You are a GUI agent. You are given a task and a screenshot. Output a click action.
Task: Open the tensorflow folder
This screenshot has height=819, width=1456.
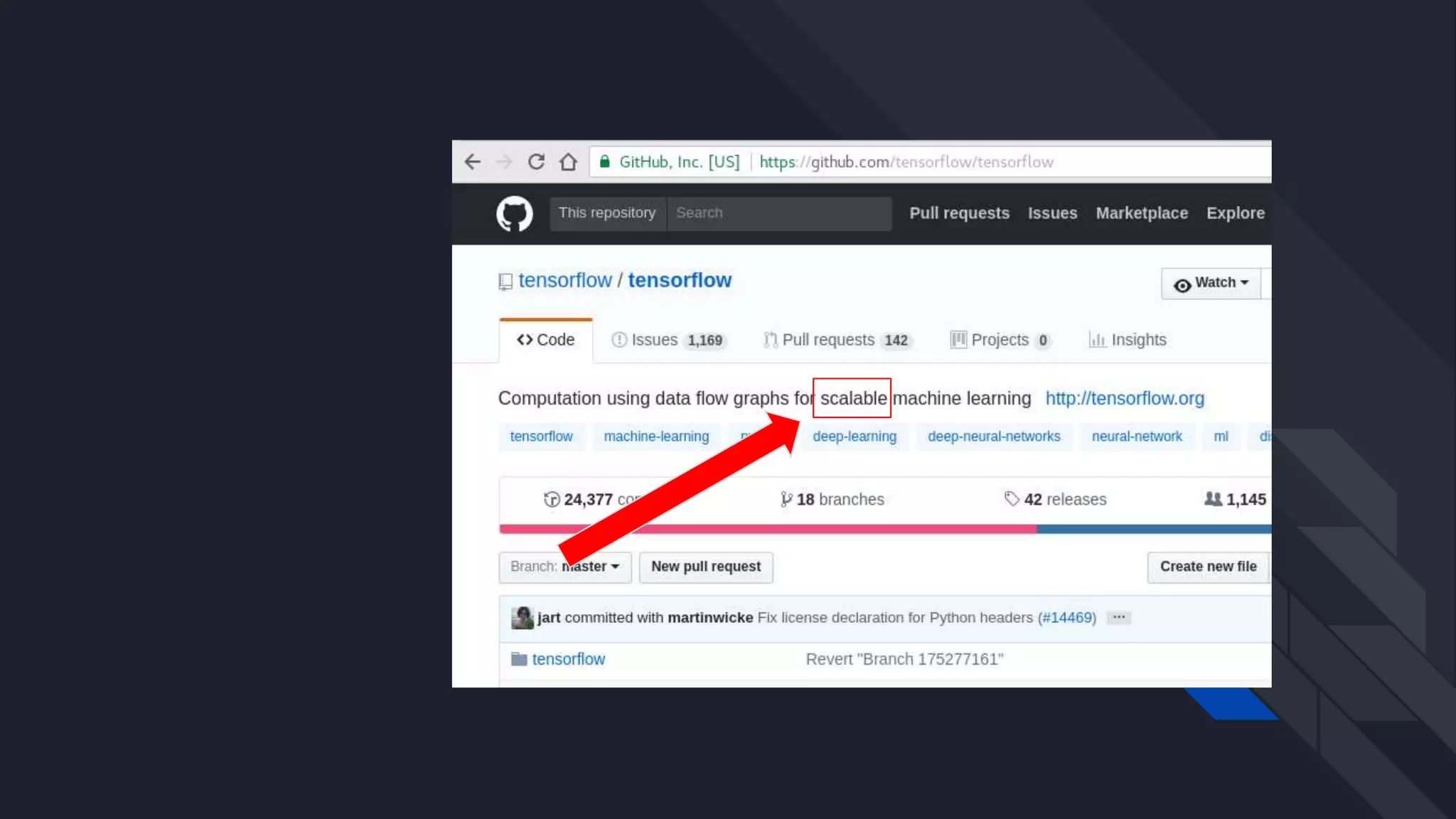point(568,659)
